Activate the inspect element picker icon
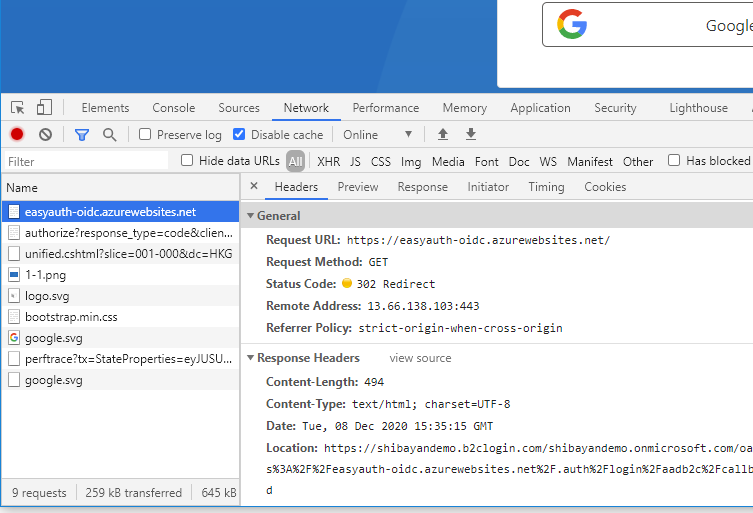This screenshot has height=513, width=753. pyautogui.click(x=18, y=108)
